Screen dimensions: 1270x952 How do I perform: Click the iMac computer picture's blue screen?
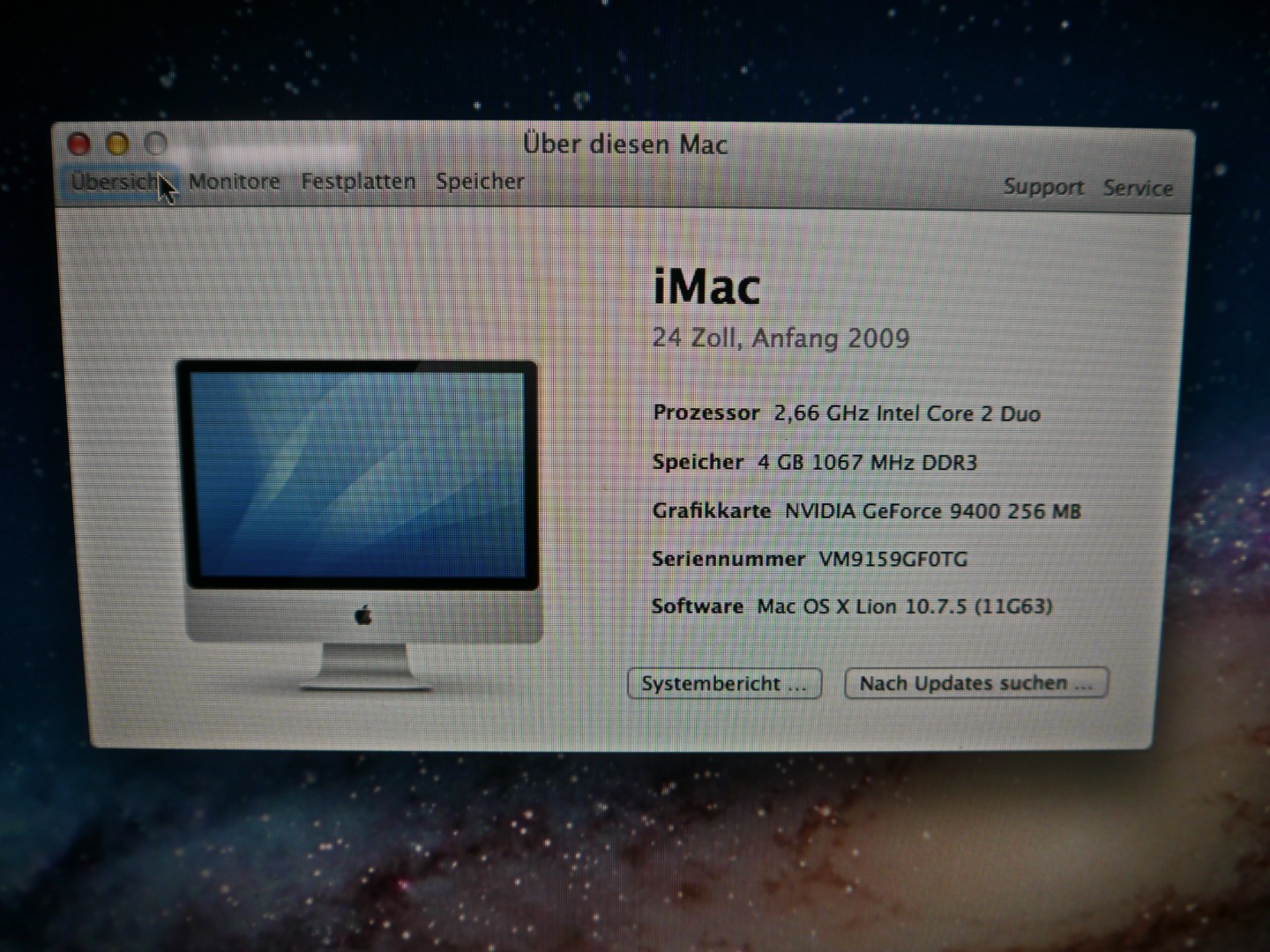357,473
